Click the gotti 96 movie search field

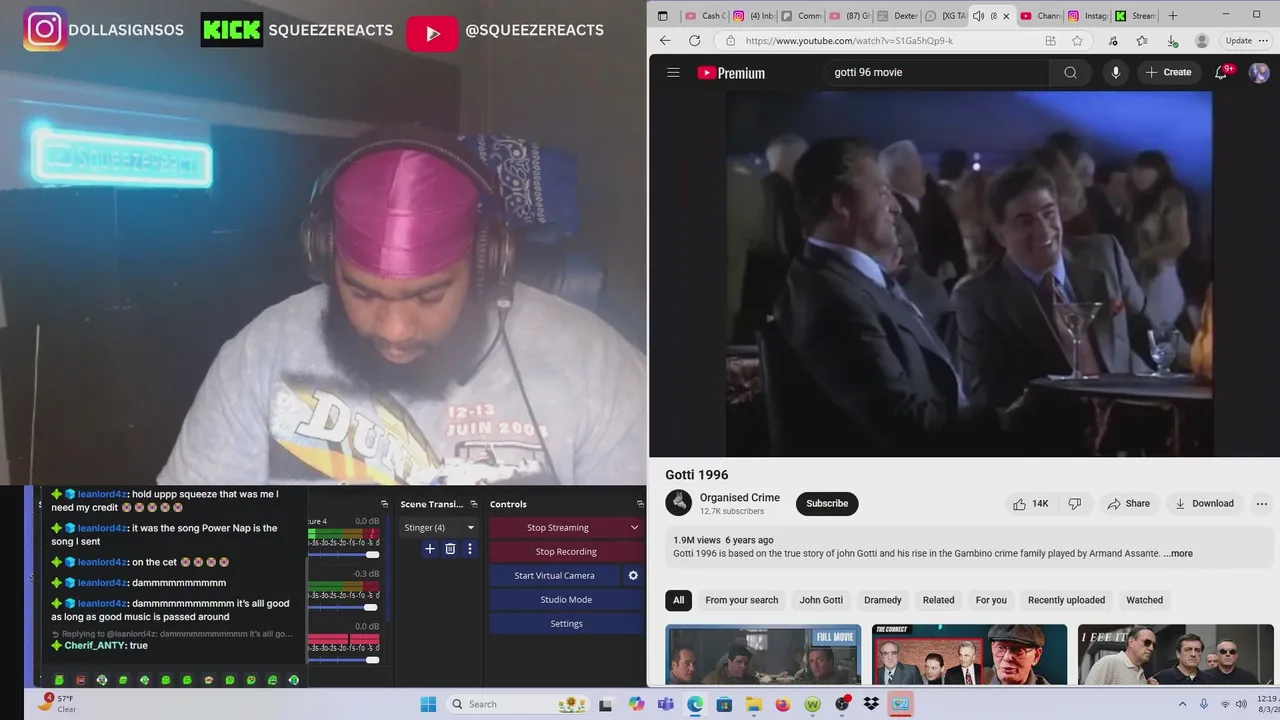(x=936, y=72)
